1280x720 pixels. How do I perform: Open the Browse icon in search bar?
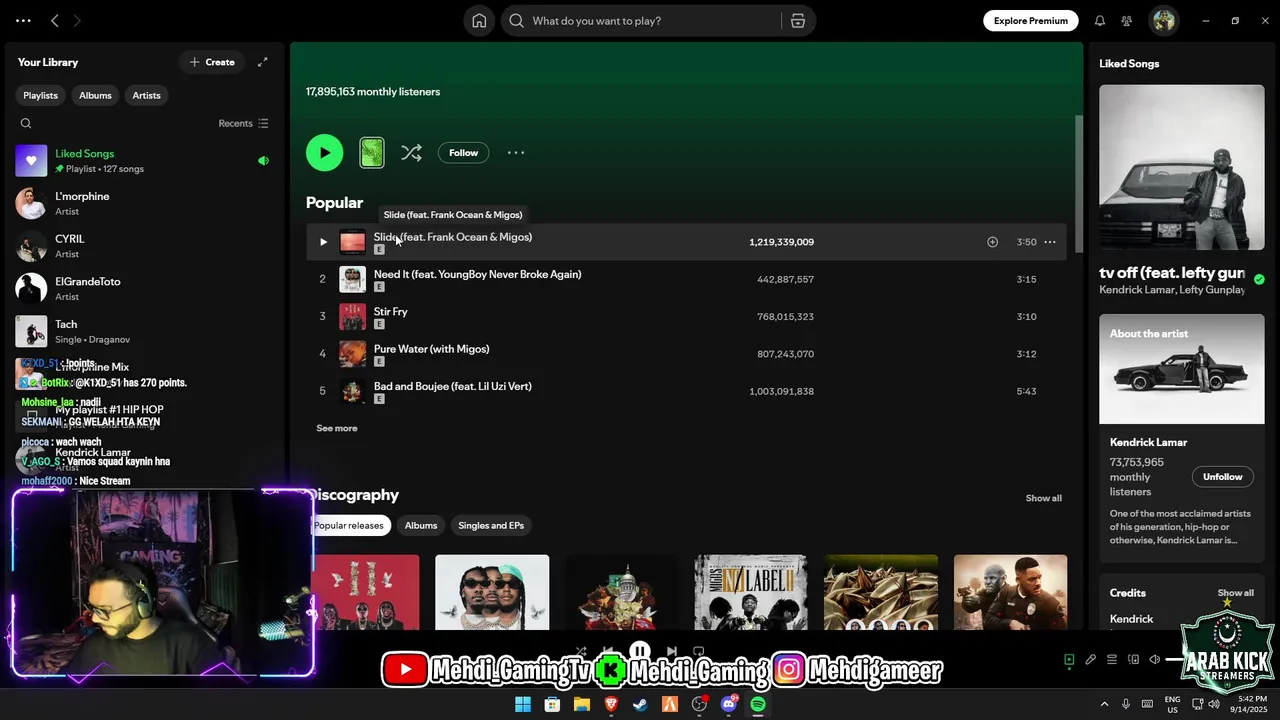797,21
